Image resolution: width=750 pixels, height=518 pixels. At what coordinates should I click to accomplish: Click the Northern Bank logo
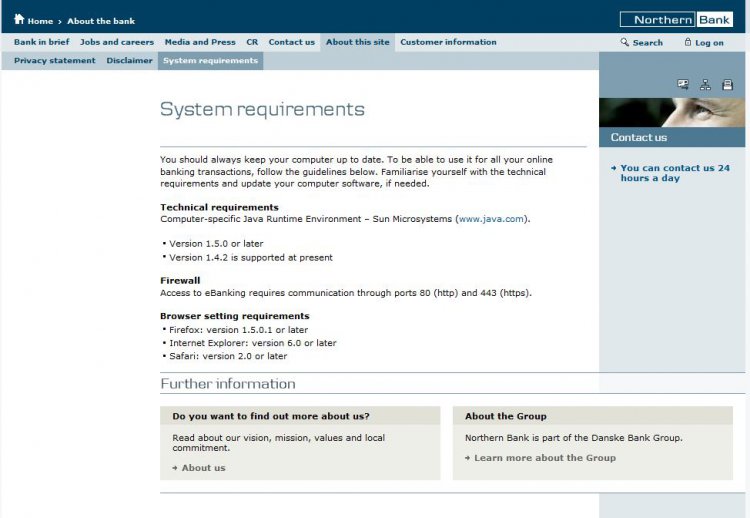676,20
